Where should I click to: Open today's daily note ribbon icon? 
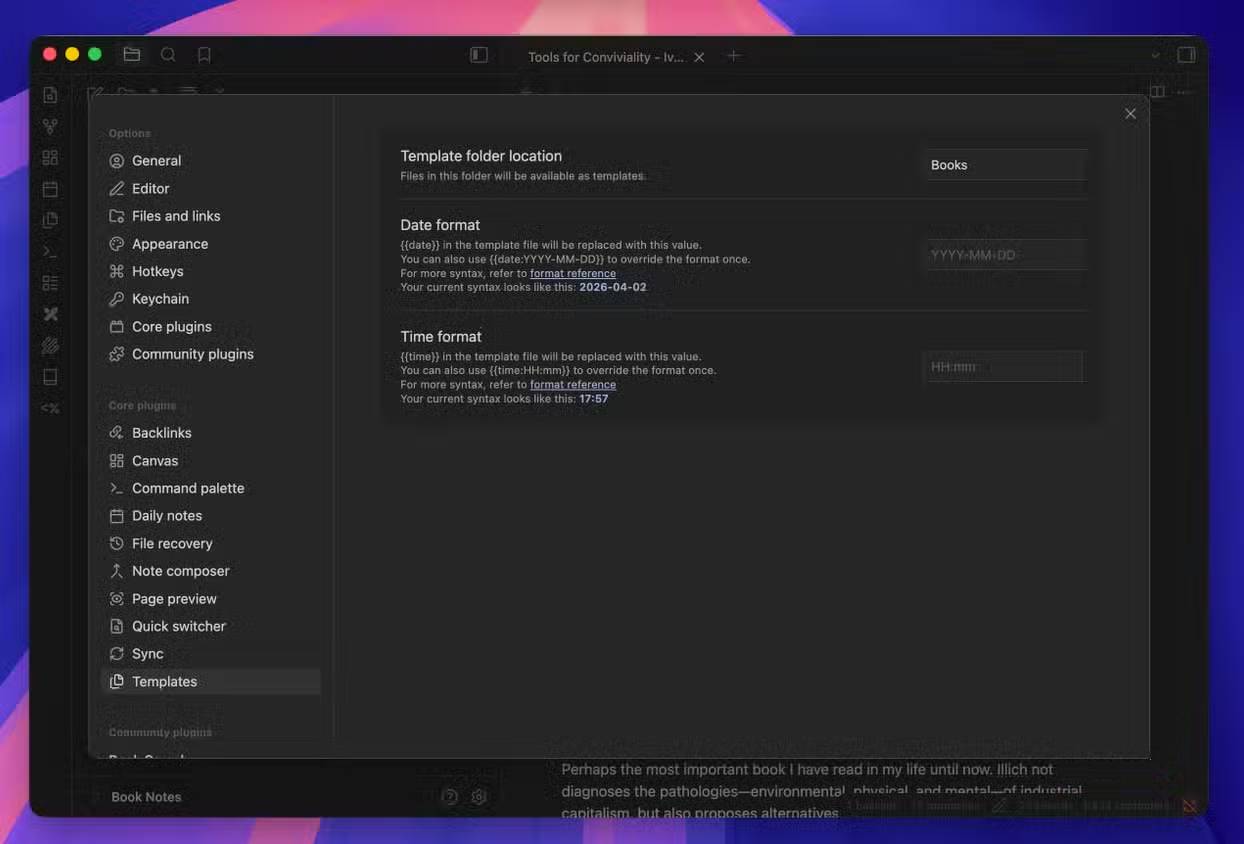[x=50, y=189]
